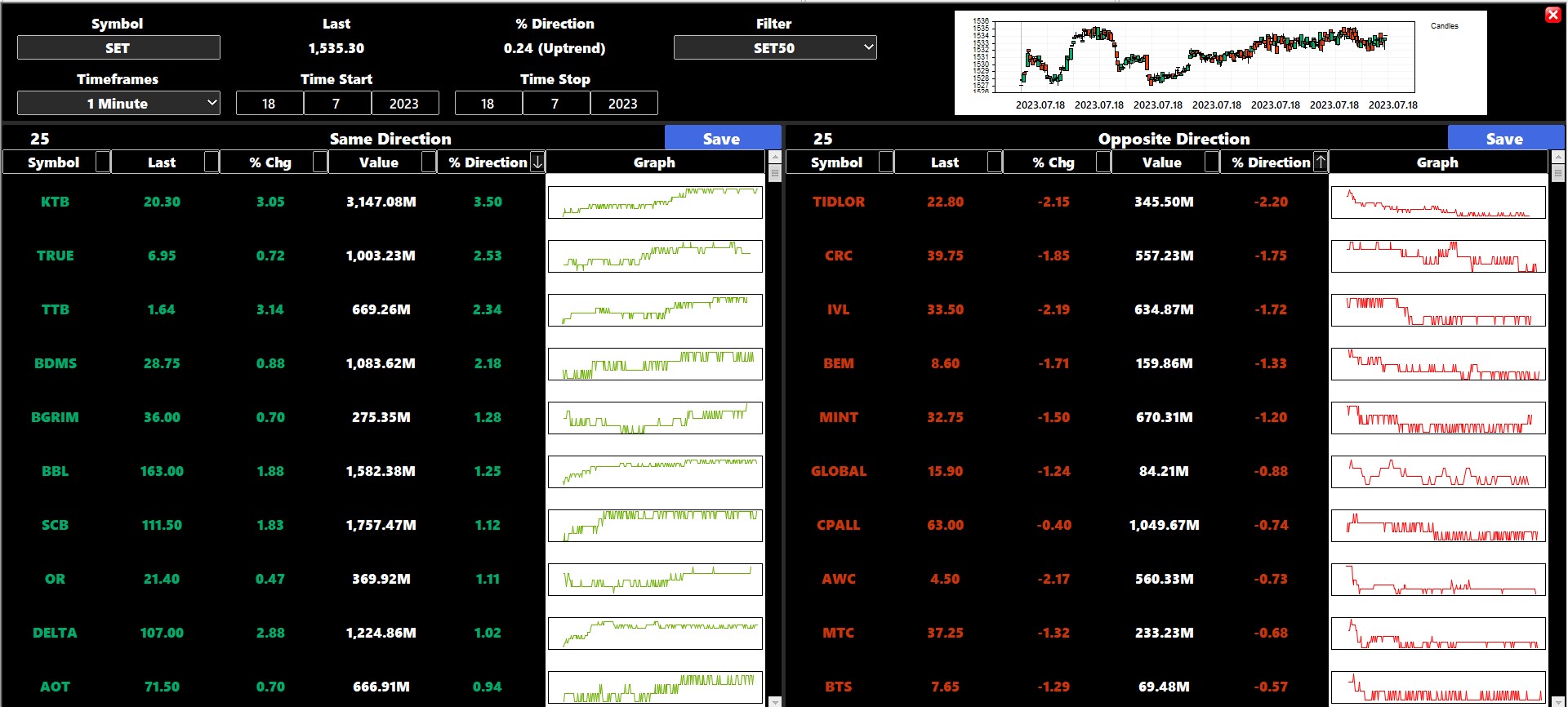Viewport: 1568px width, 707px height.
Task: Tick the checkbox beside Last in Opposite Direction table
Action: (995, 162)
